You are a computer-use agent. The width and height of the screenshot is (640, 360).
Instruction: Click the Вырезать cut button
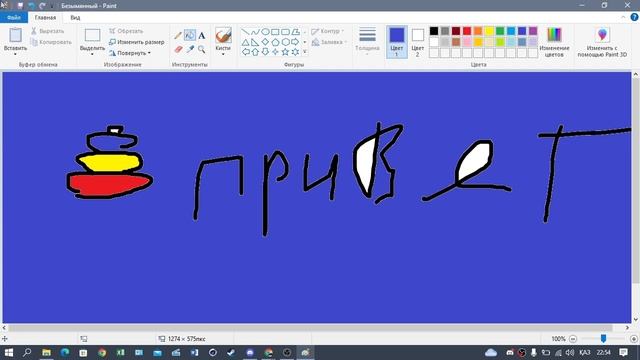[48, 31]
